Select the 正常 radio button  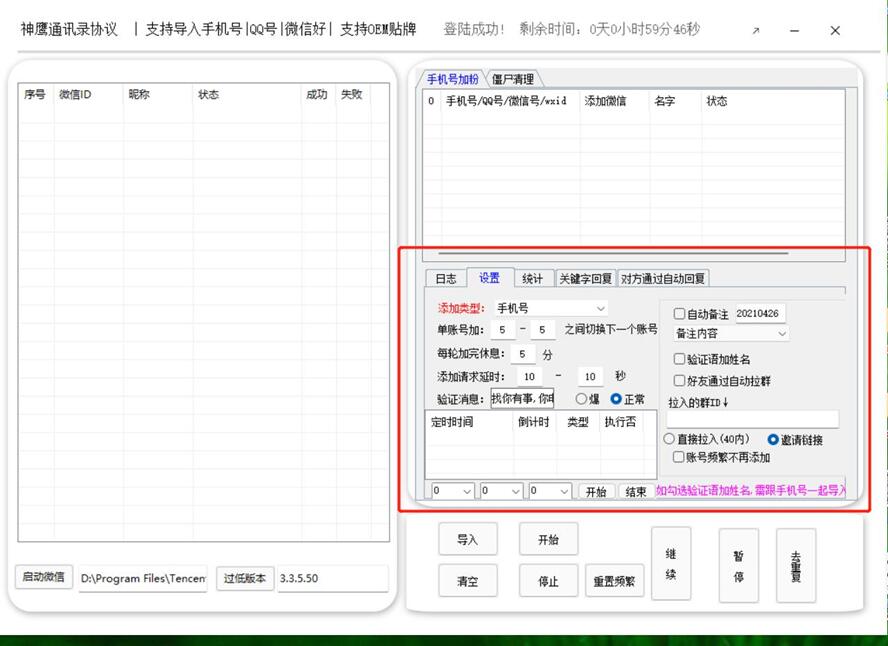coord(616,399)
